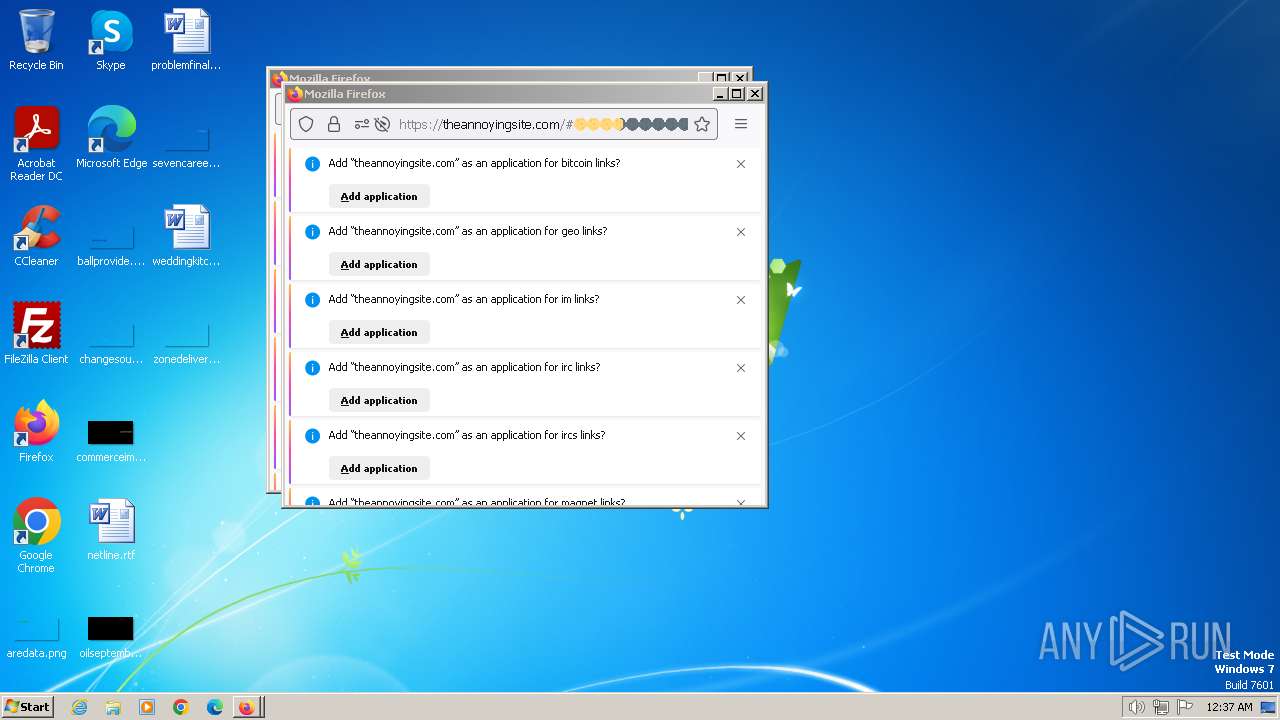Select the aredata.png file
Viewport: 1280px width, 720px height.
[36, 638]
